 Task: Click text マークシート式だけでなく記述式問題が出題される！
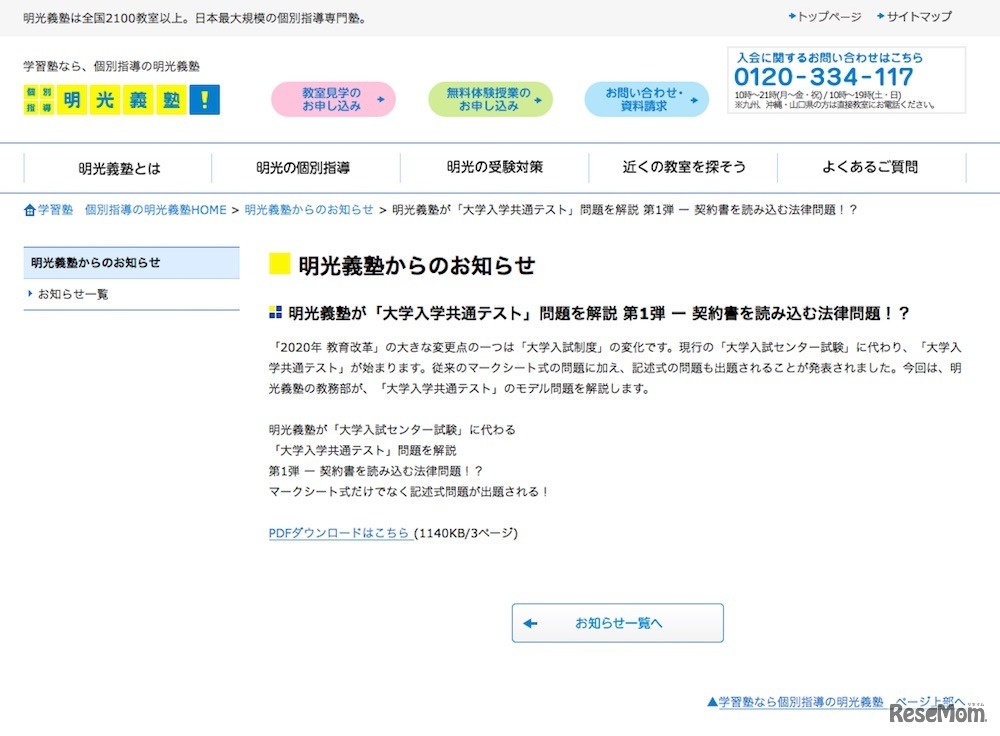tap(409, 492)
